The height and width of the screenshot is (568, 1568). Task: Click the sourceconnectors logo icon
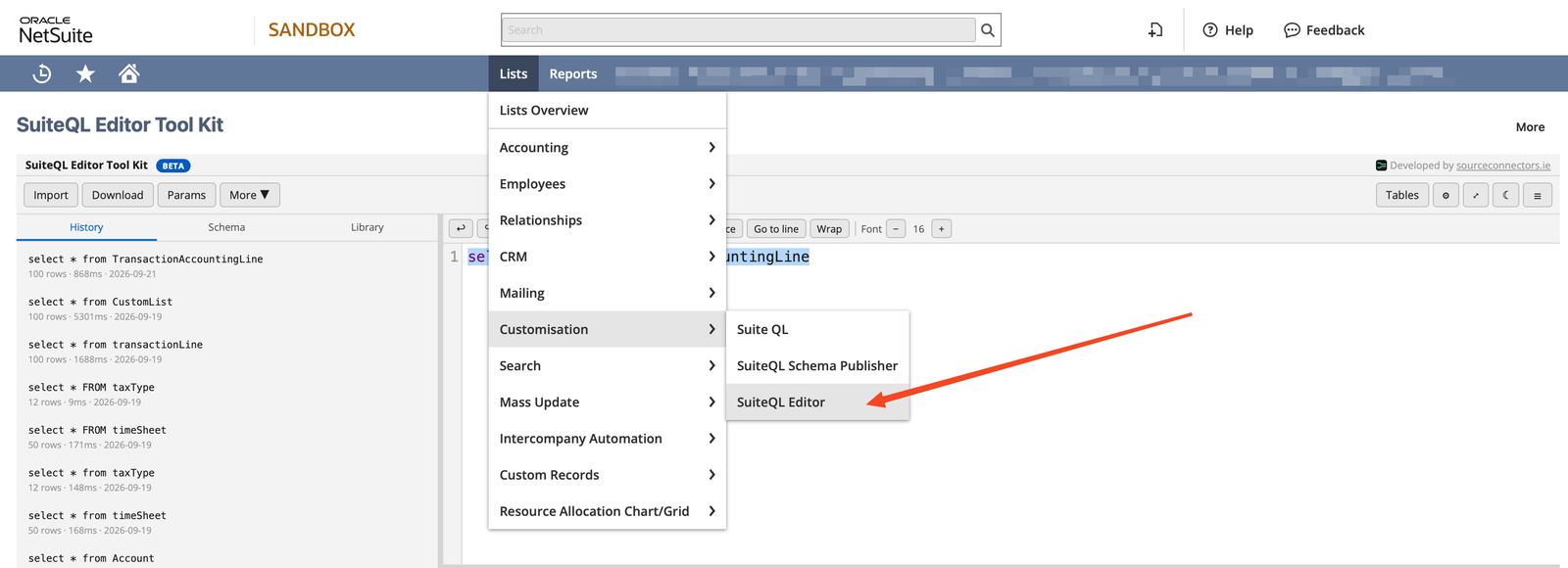[x=1381, y=166]
